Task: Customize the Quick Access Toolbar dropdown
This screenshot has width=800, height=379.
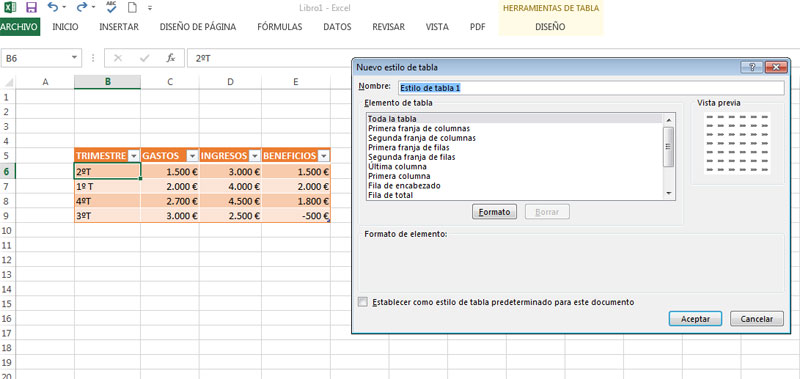Action: click(x=149, y=8)
